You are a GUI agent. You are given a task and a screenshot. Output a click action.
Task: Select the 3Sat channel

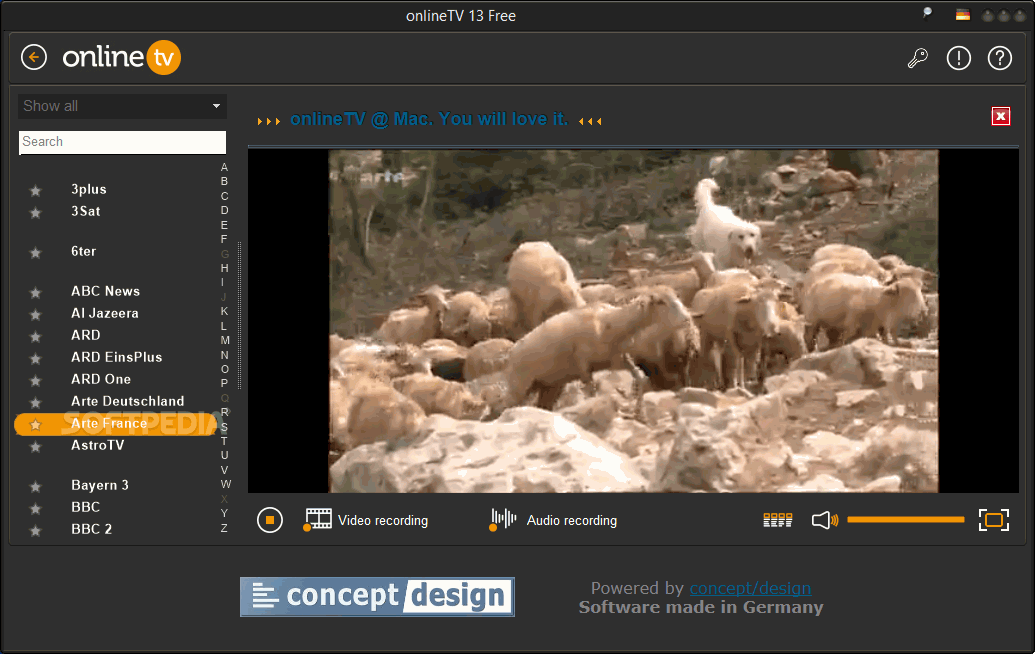click(86, 211)
